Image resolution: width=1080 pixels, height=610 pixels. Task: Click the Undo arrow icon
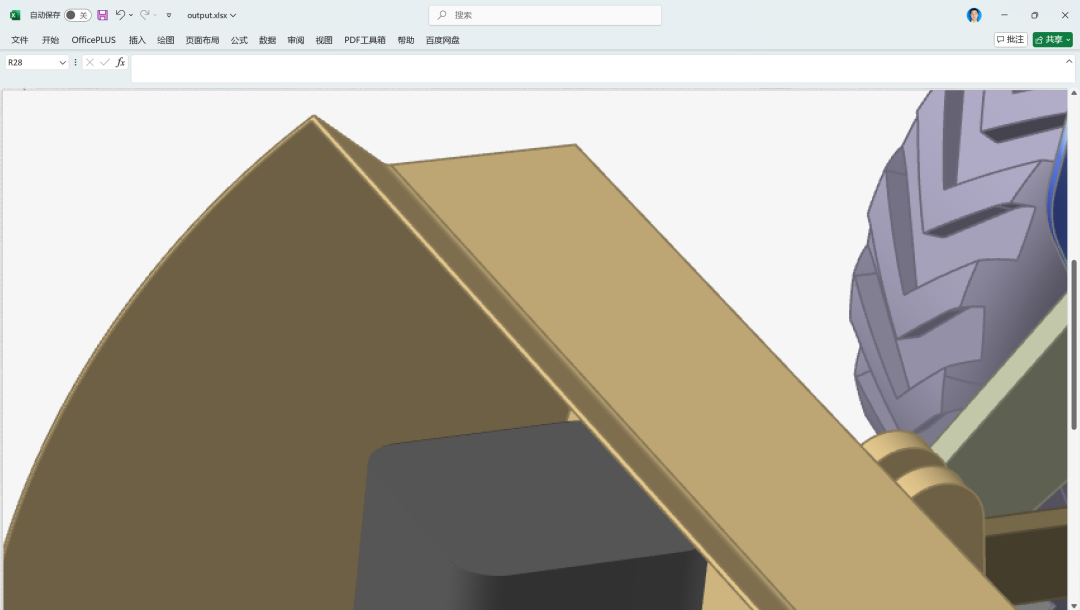point(120,14)
